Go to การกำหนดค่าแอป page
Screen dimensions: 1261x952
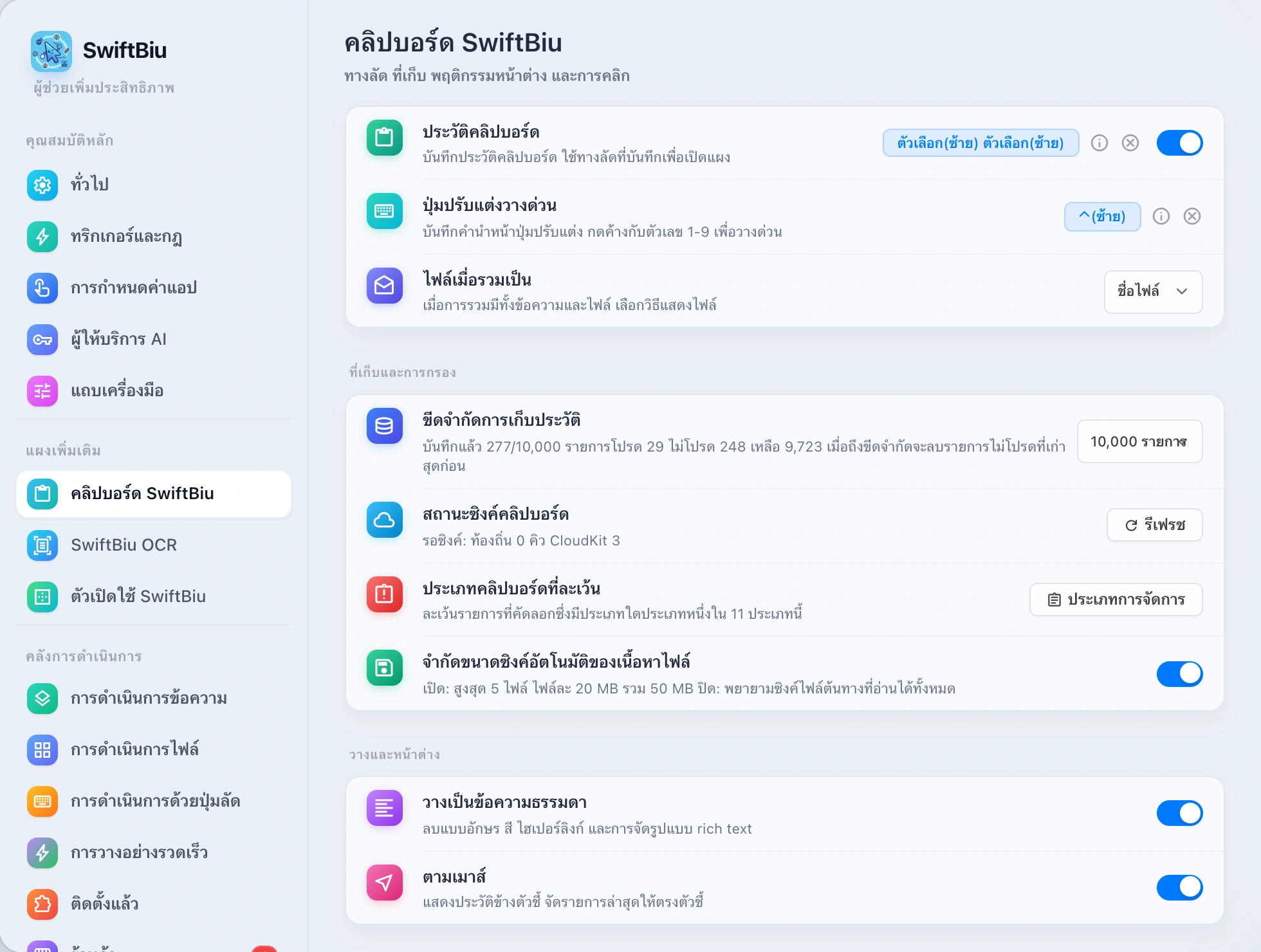pos(154,288)
